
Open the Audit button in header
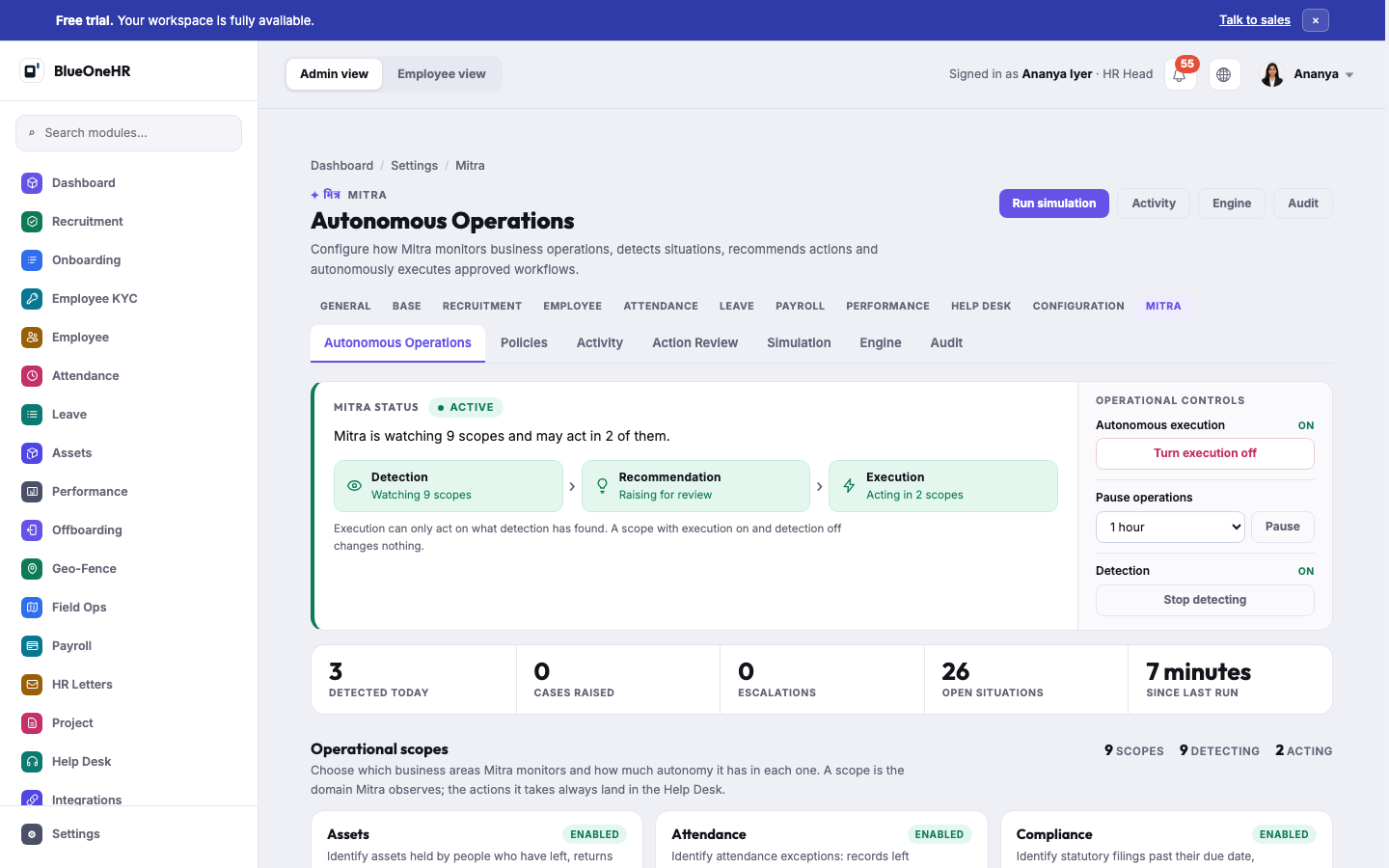point(1303,203)
